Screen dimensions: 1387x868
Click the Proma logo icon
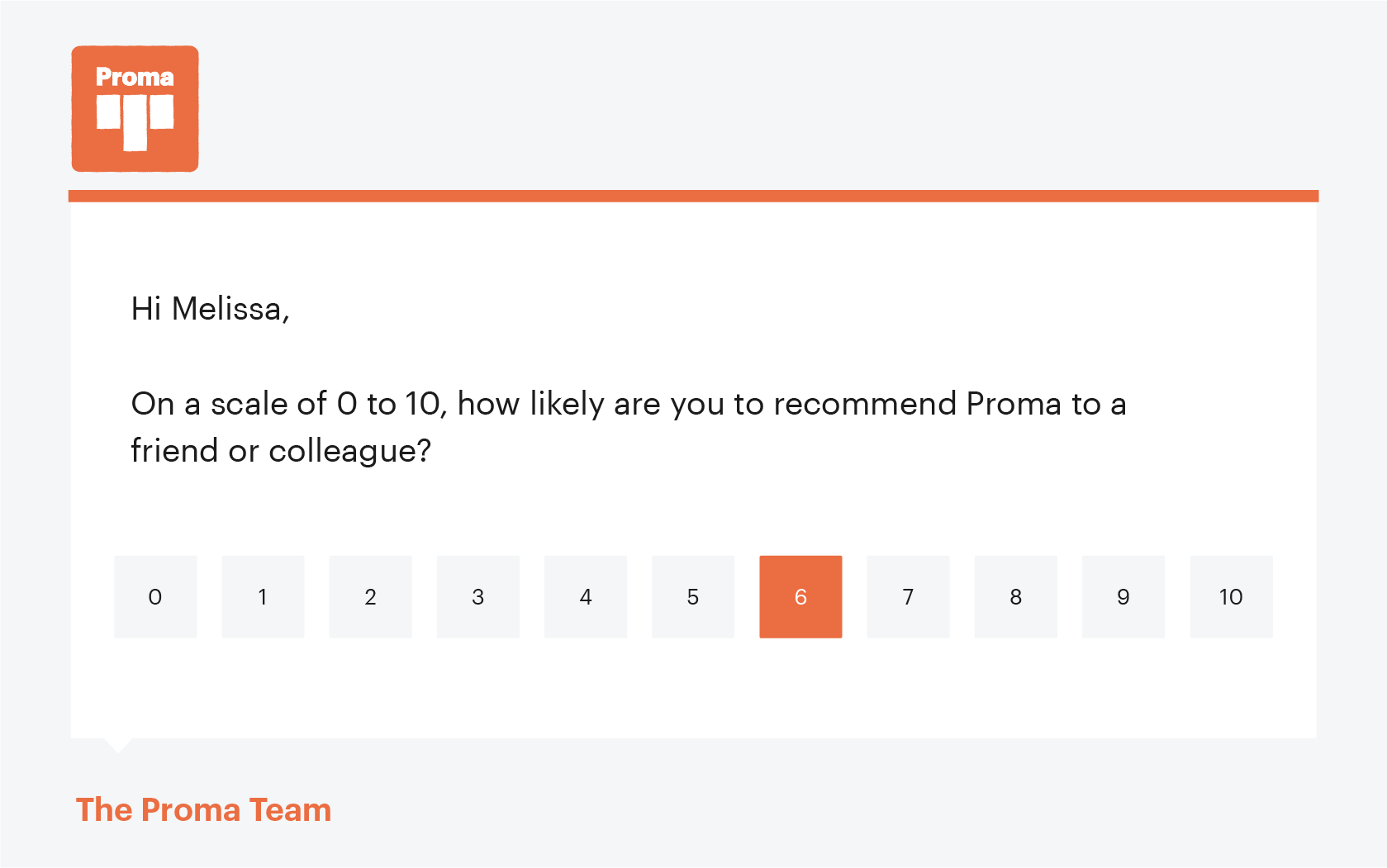pos(135,108)
